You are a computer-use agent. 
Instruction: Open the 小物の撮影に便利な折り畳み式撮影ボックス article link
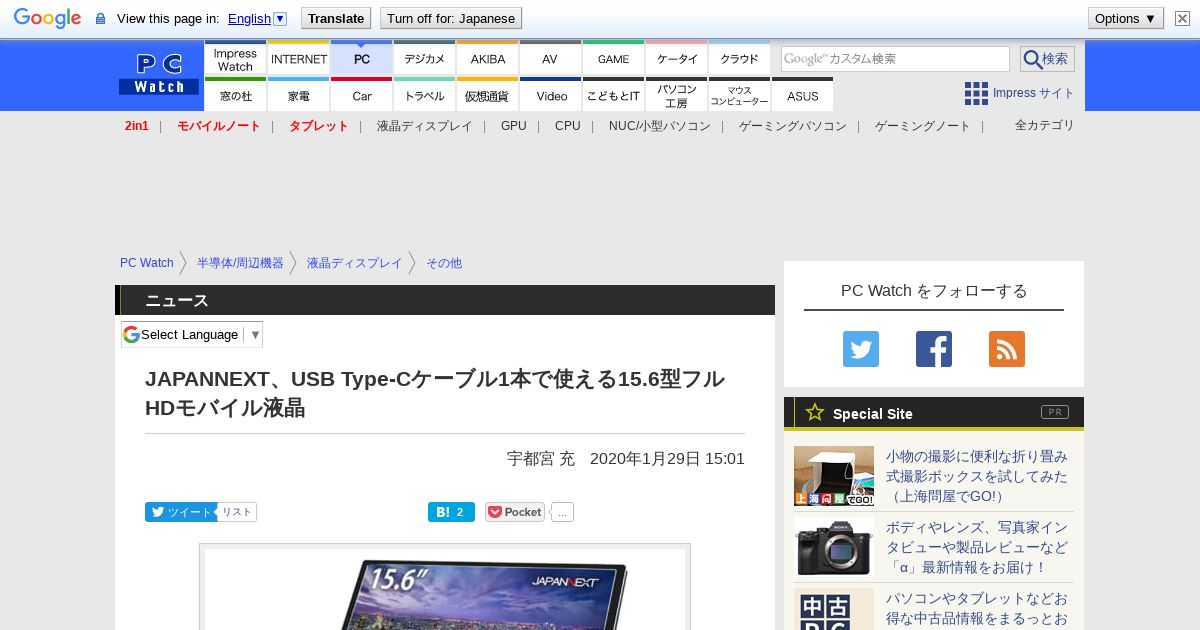point(977,476)
